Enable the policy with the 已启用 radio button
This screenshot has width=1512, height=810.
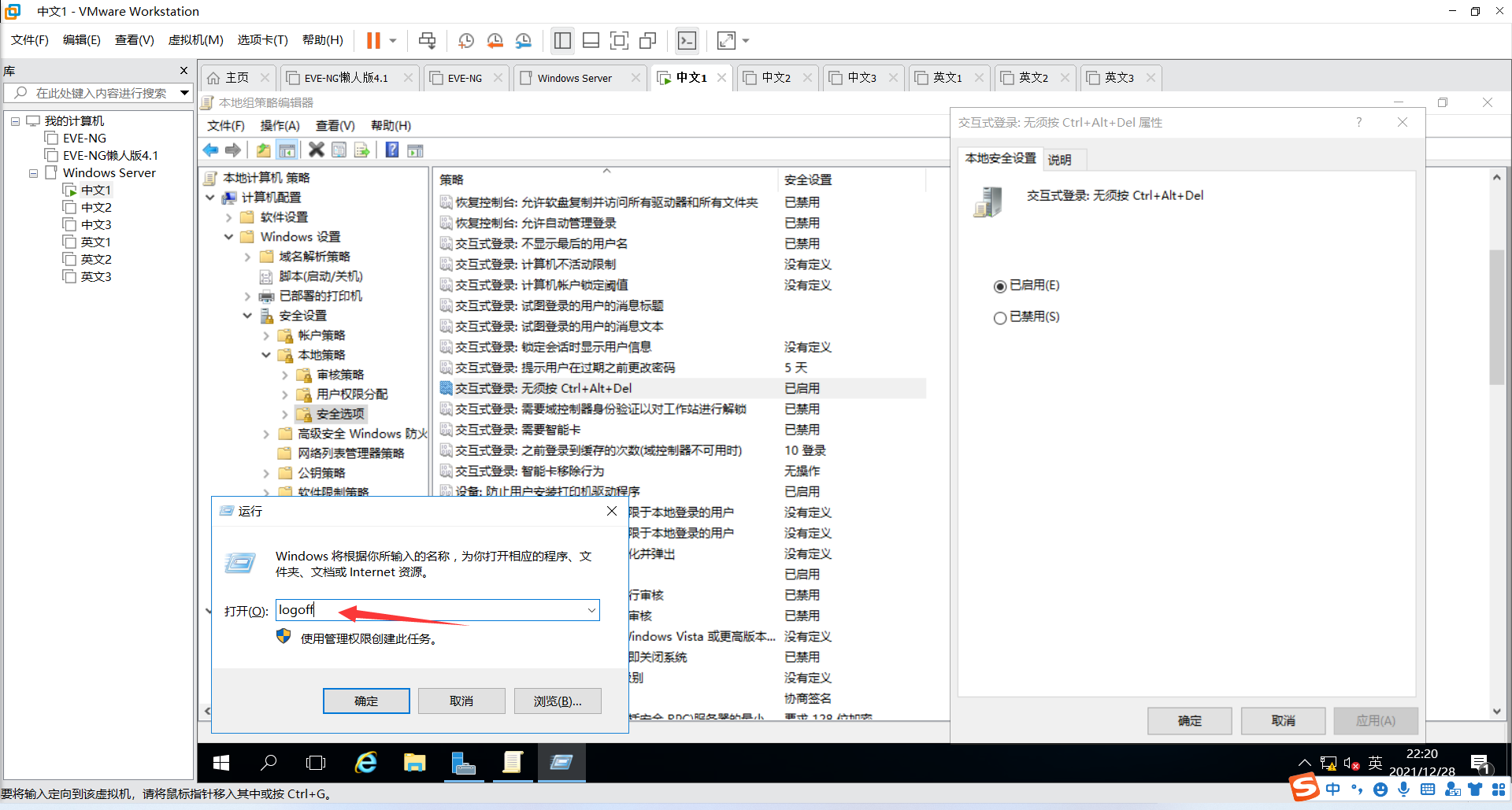pyautogui.click(x=1000, y=286)
